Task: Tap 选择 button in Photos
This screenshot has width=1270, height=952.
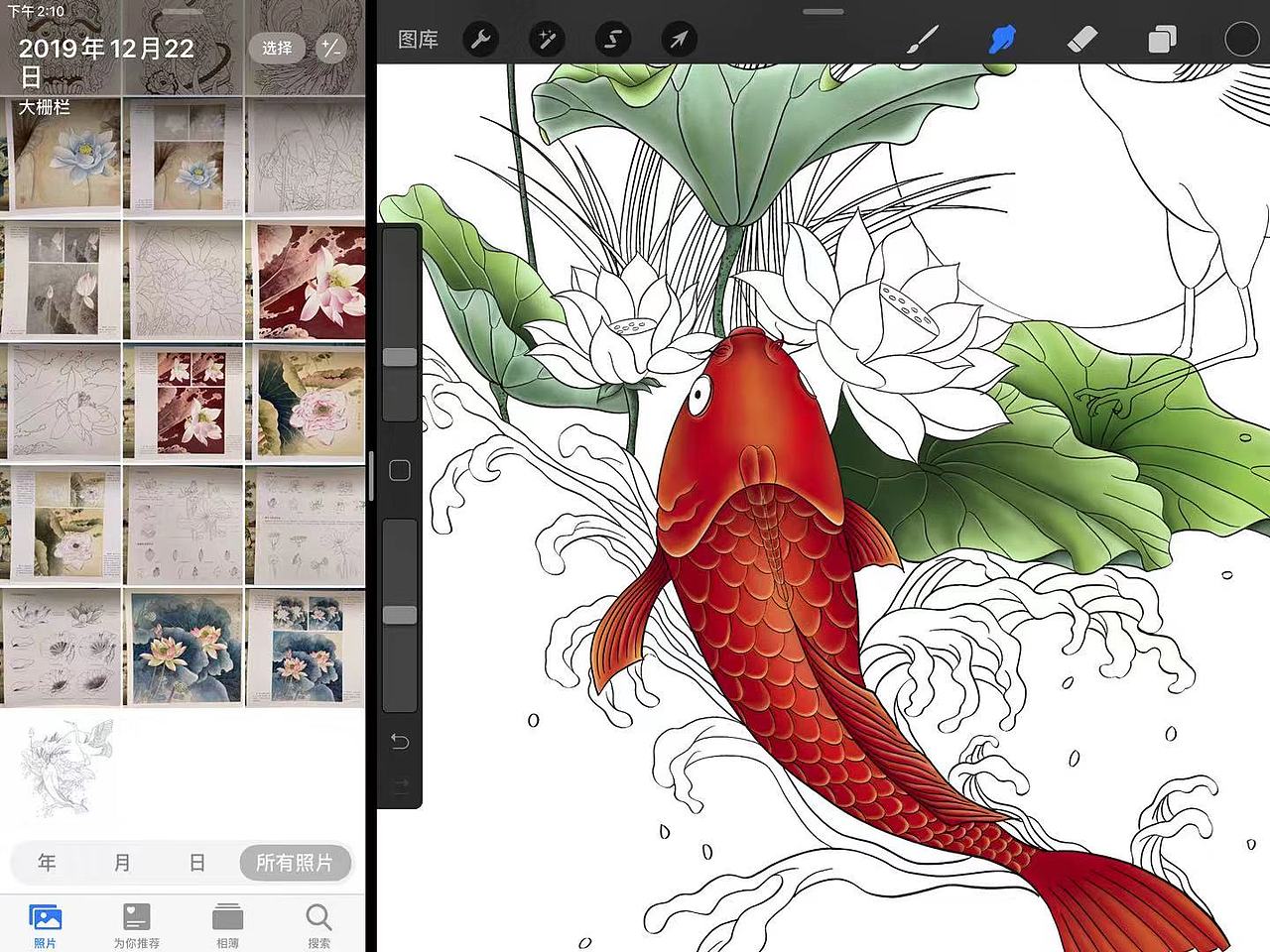Action: [x=277, y=48]
